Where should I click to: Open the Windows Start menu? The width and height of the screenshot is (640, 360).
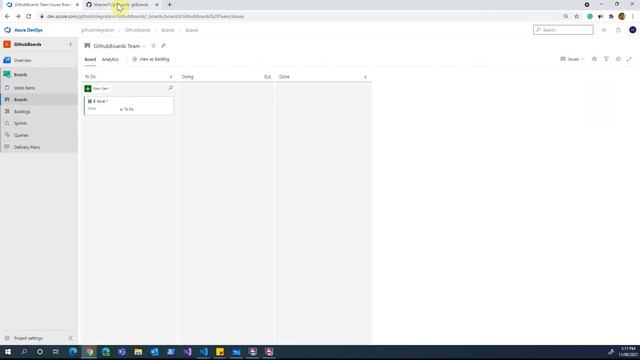[x=8, y=351]
